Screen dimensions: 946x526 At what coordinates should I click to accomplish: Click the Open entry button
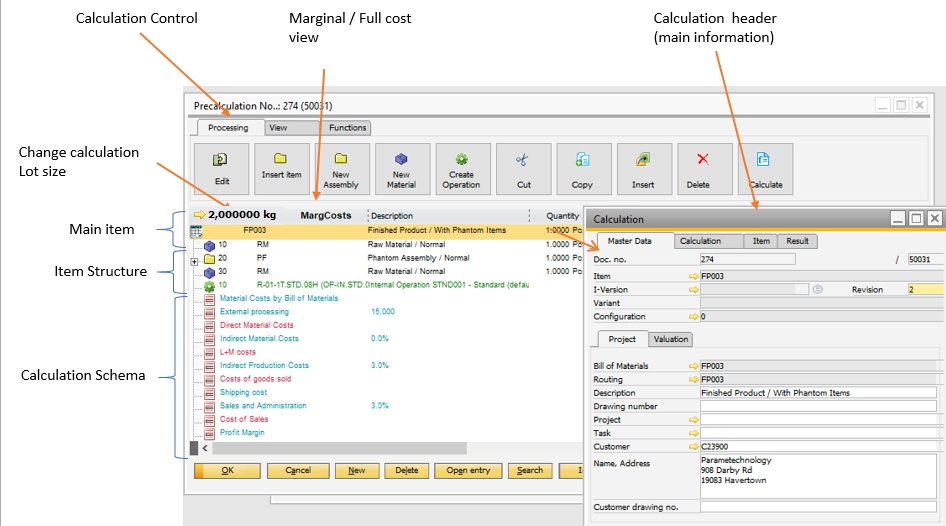tap(468, 470)
